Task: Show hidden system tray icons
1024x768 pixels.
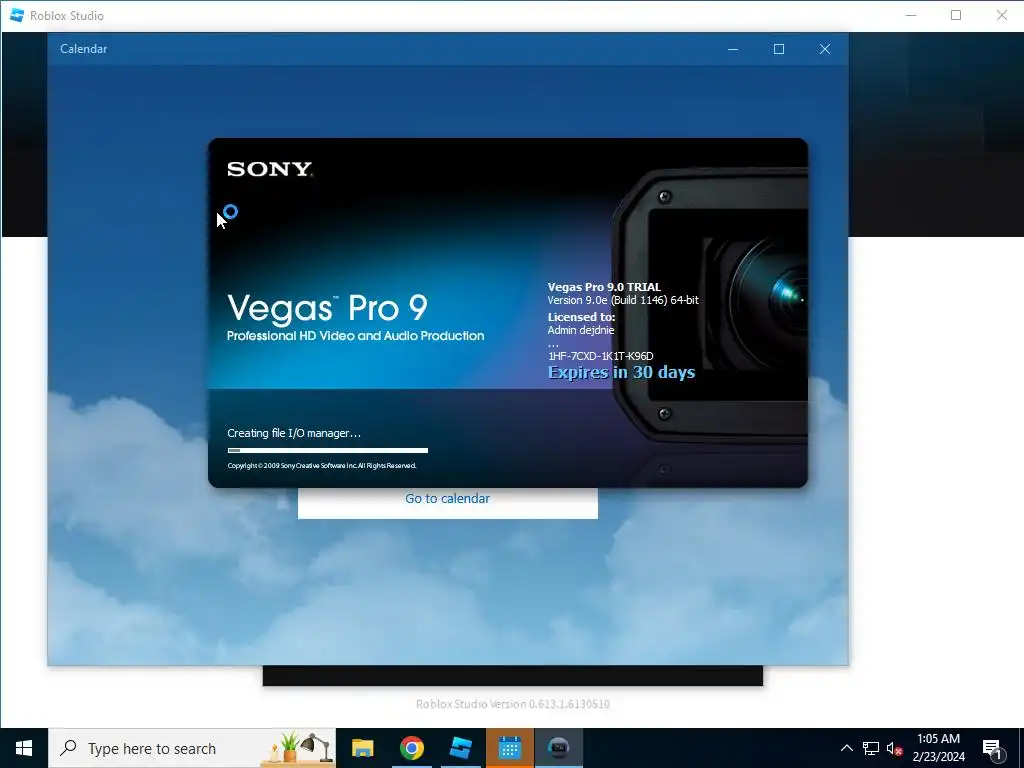Action: (x=846, y=748)
